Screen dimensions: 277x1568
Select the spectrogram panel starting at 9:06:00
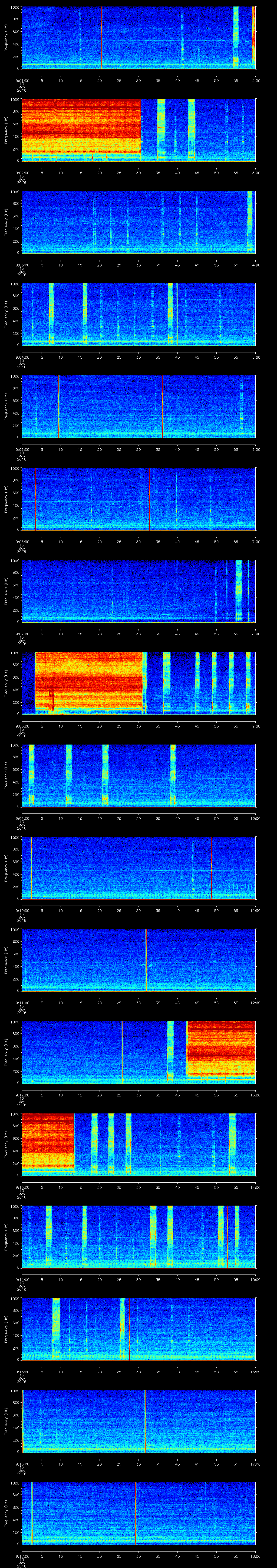pyautogui.click(x=139, y=499)
